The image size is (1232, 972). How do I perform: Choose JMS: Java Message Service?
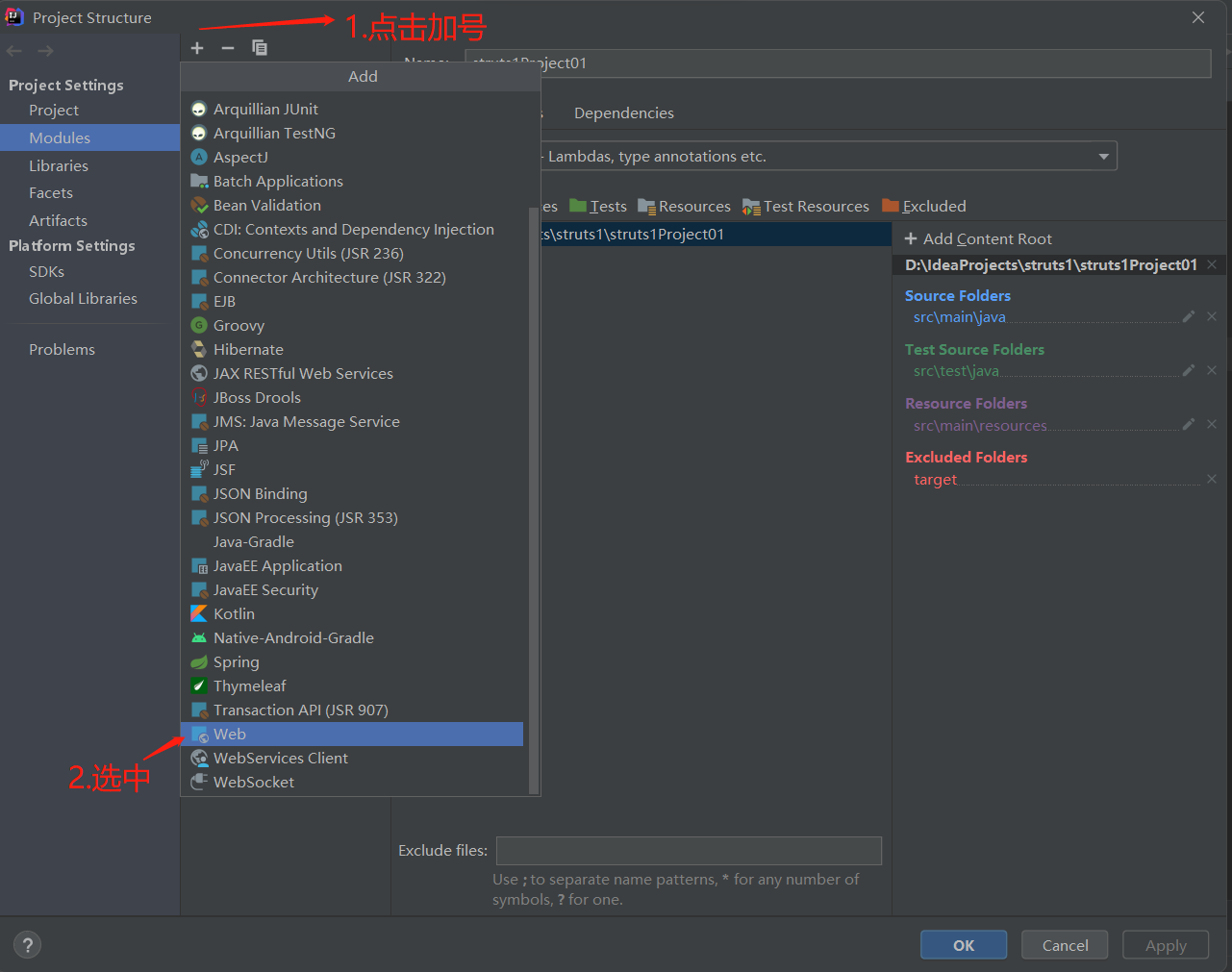click(x=352, y=422)
